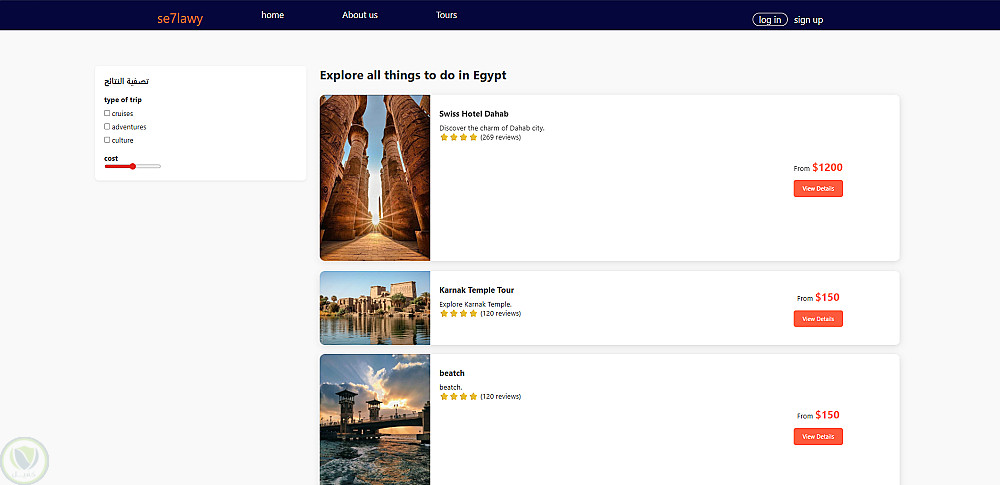
Task: Click the star rating of Swiss Hotel Dahab
Action: click(459, 137)
